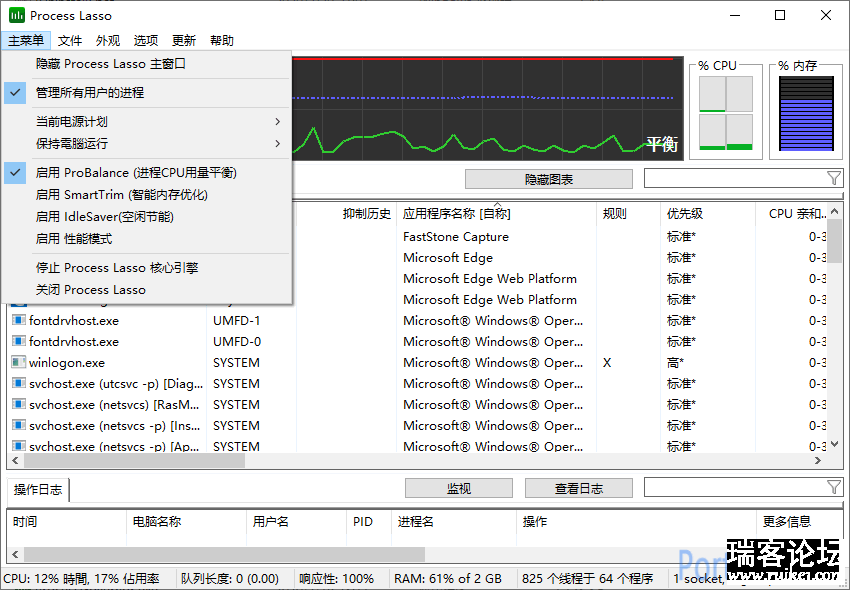Toggle 管理所有用户的进程 option
The height and width of the screenshot is (590, 850).
point(147,93)
